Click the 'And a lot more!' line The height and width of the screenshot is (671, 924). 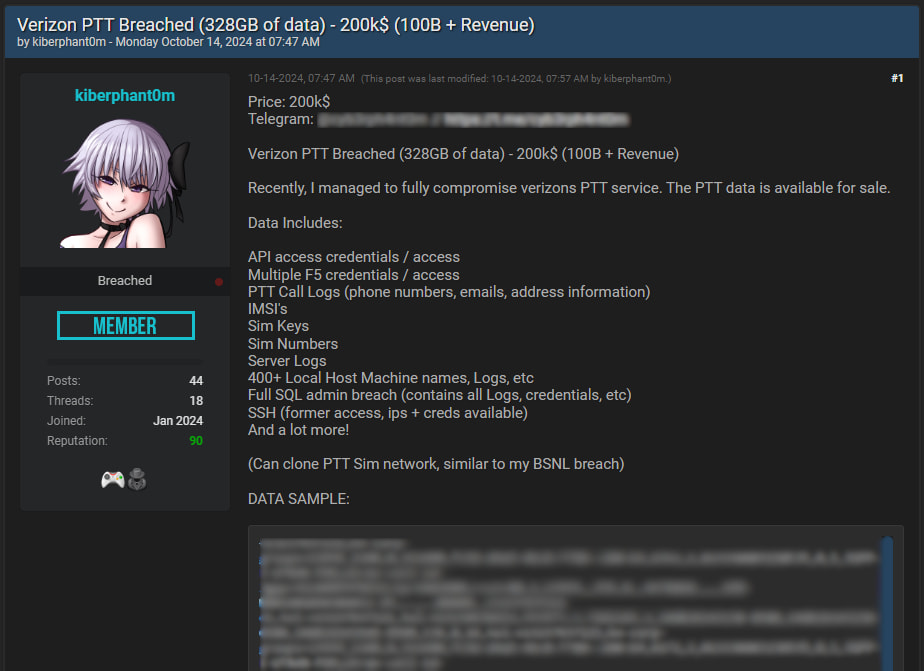298,429
